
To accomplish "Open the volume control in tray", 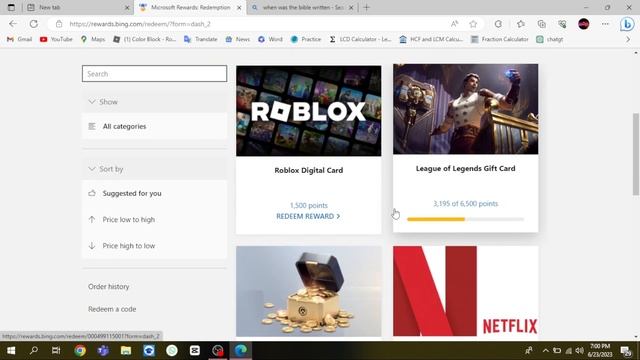I will pos(579,351).
